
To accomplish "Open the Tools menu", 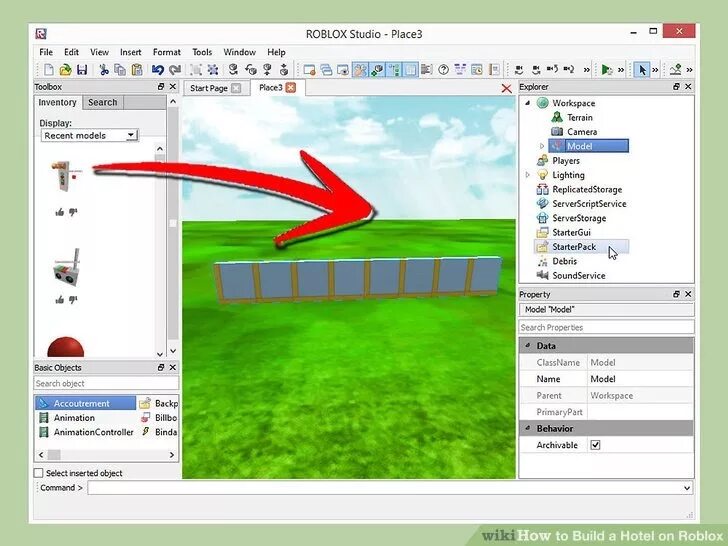I will coord(202,52).
